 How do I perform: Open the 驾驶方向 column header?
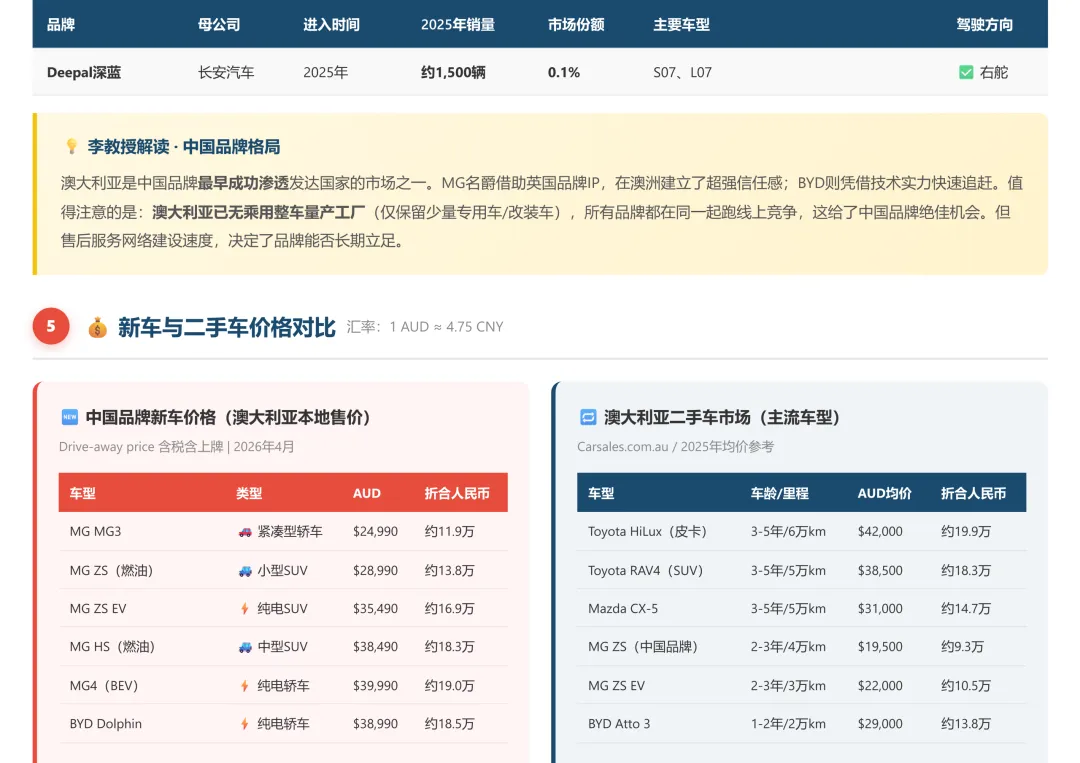985,24
